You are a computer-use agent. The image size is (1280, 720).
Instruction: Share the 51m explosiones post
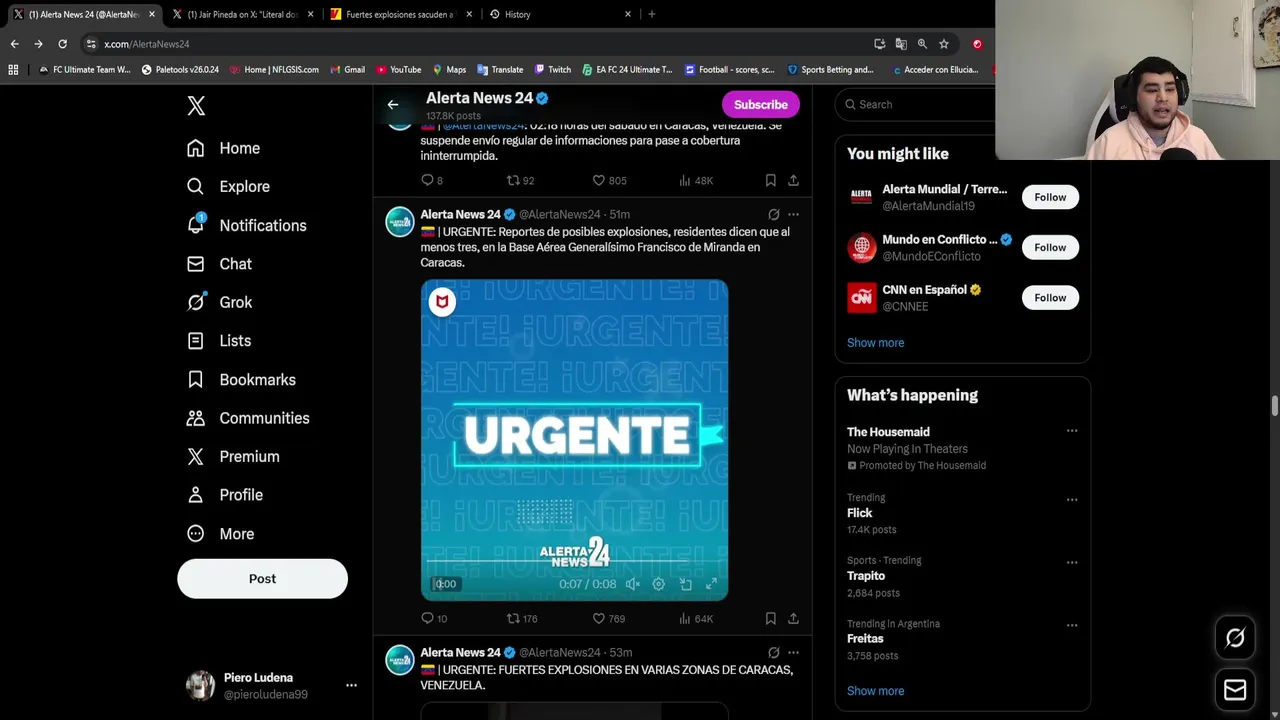pyautogui.click(x=793, y=619)
